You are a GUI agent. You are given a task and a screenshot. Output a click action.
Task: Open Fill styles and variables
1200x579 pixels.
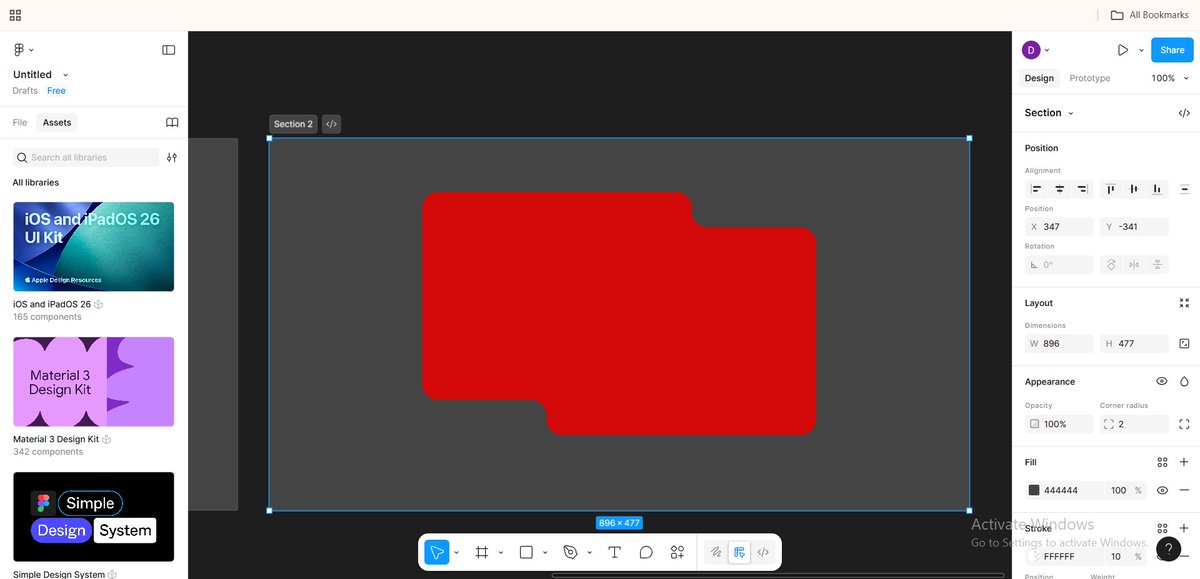pos(1162,462)
